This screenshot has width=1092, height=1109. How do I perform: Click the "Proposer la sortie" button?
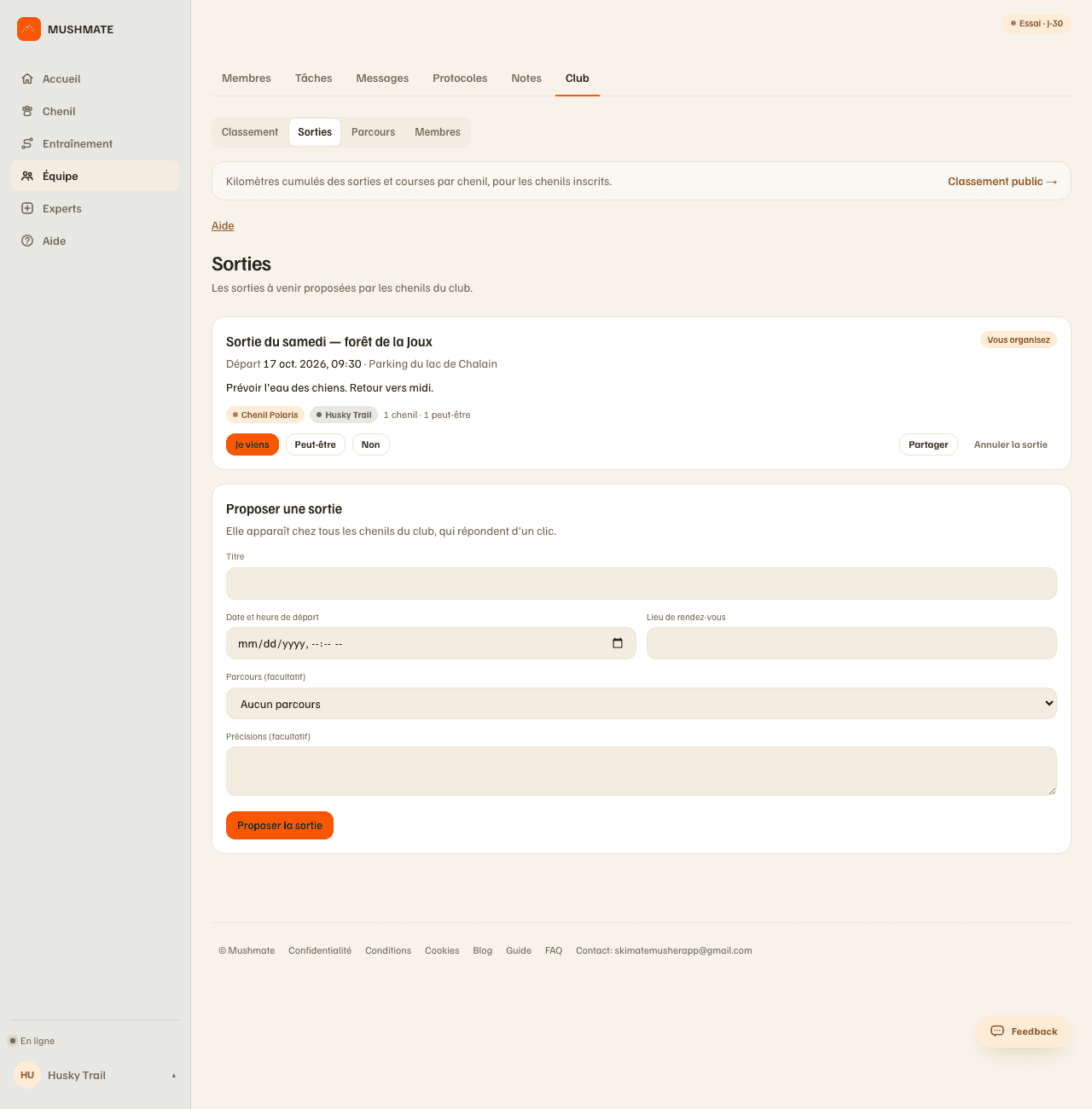point(280,825)
